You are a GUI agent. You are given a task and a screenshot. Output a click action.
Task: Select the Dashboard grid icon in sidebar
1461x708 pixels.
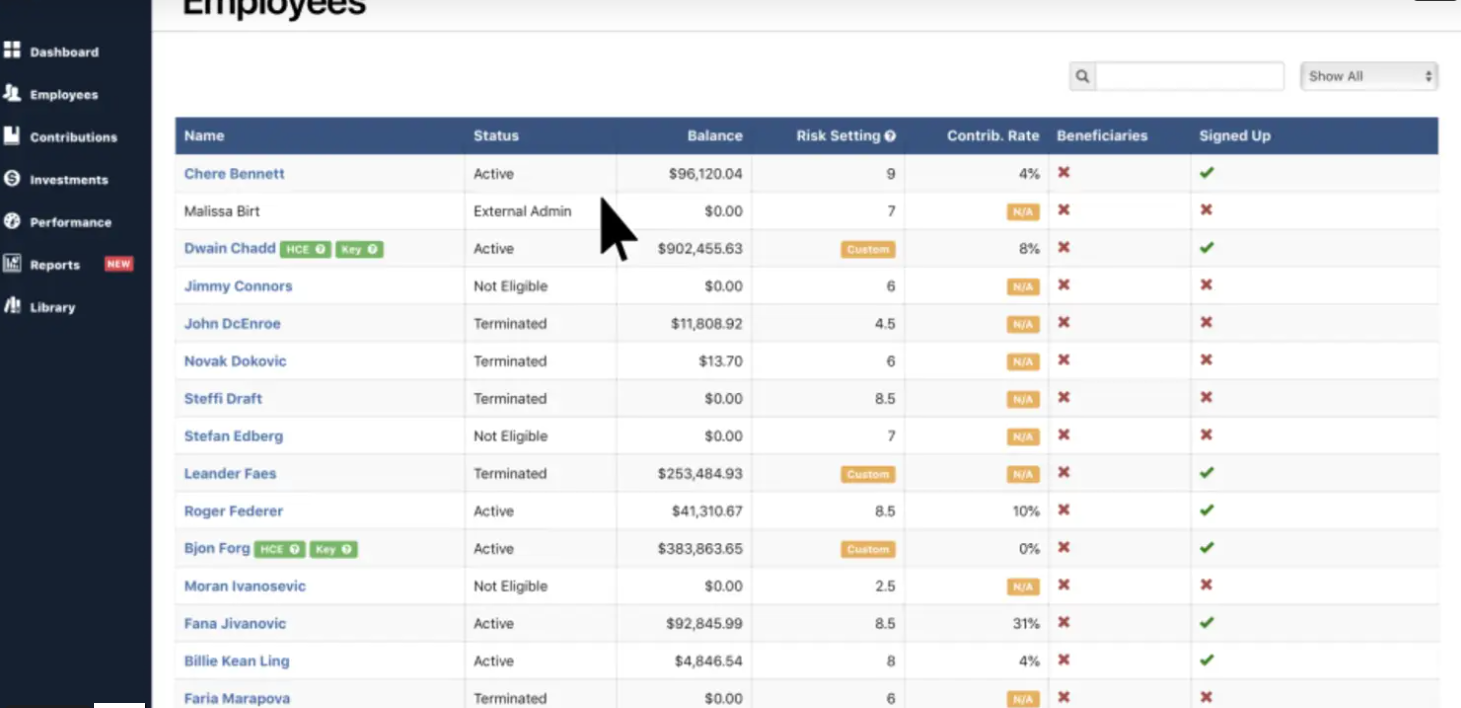[14, 50]
